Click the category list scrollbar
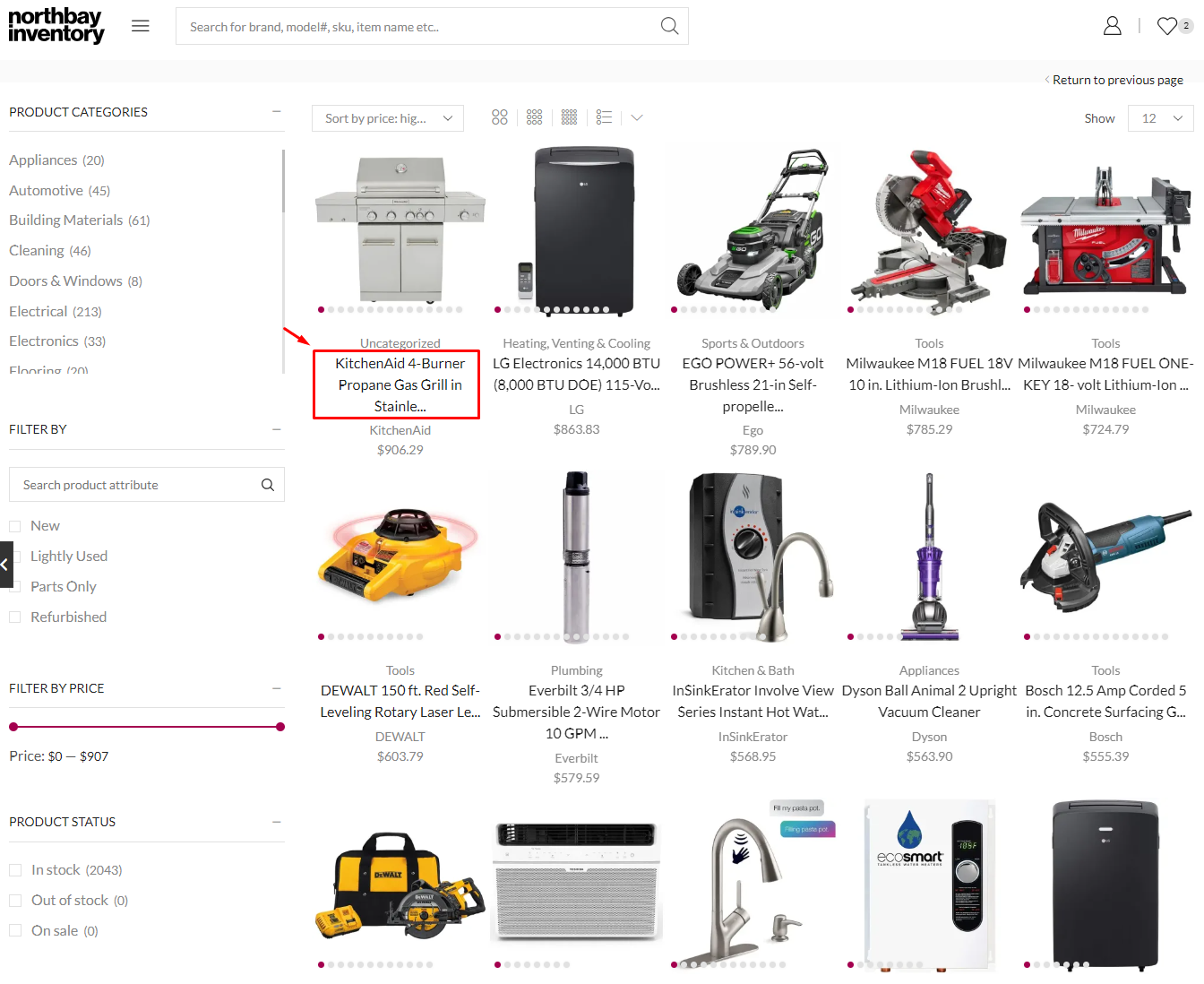 pos(283,181)
